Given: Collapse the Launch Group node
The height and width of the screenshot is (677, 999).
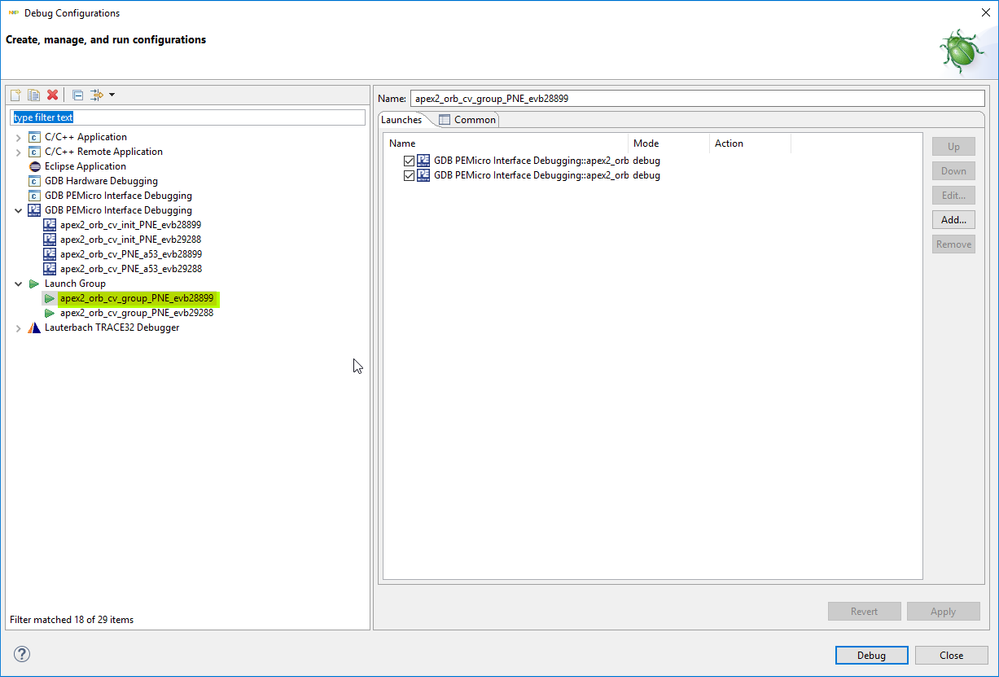Looking at the screenshot, I should coord(18,284).
